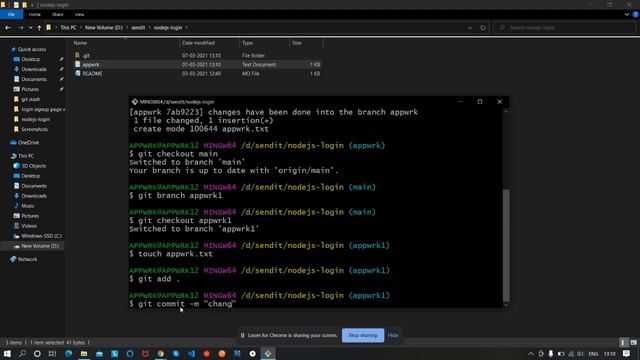Select the .git folder
Screen dimensions: 640x360
click(86, 56)
